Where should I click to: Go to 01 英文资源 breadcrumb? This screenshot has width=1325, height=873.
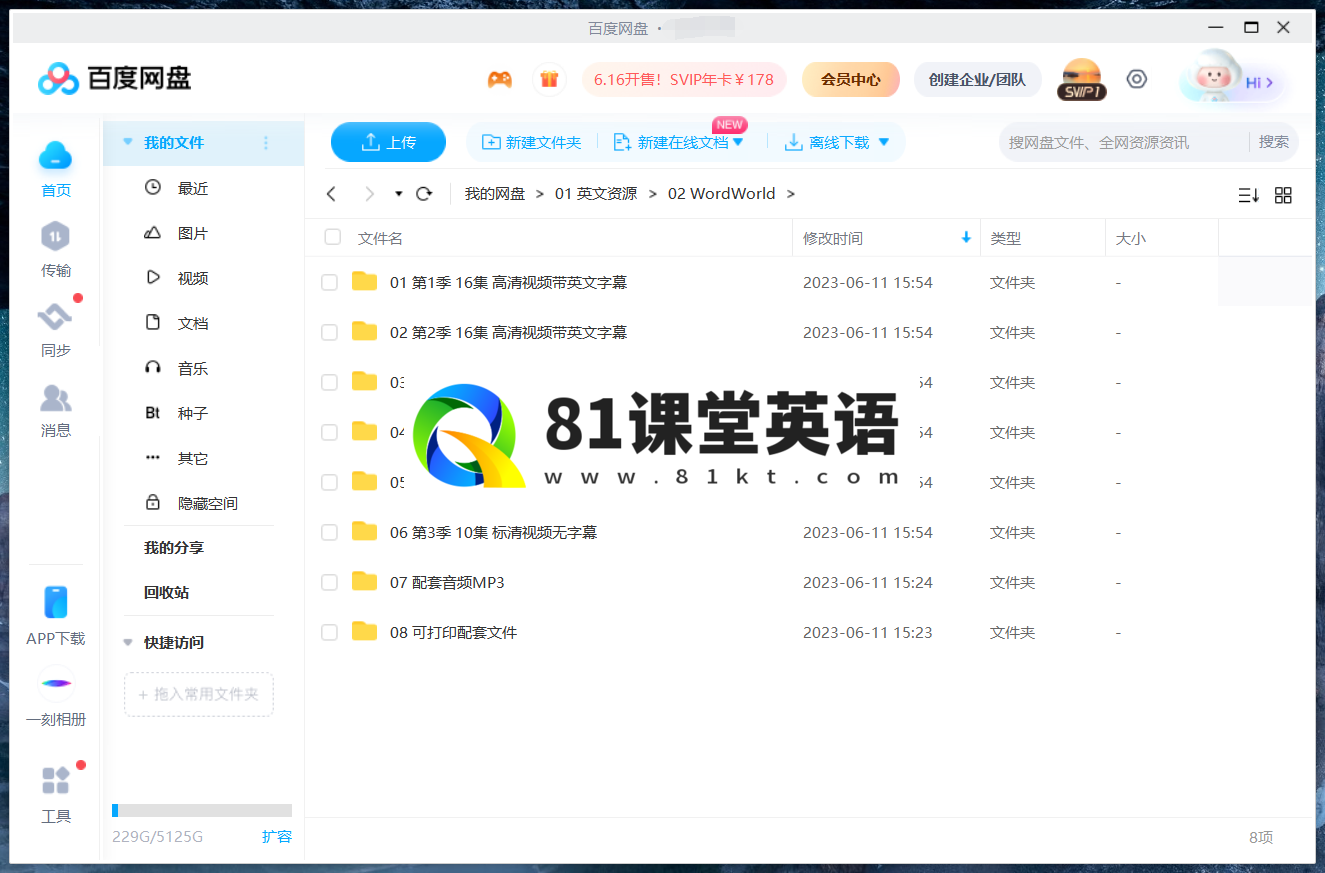tap(596, 194)
